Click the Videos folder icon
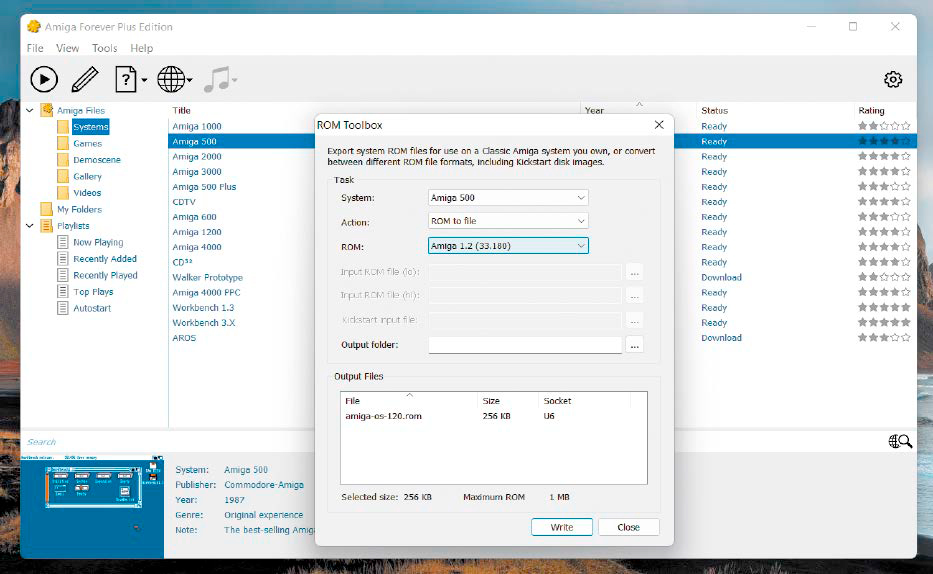Screen dimensions: 933x574 [63, 193]
